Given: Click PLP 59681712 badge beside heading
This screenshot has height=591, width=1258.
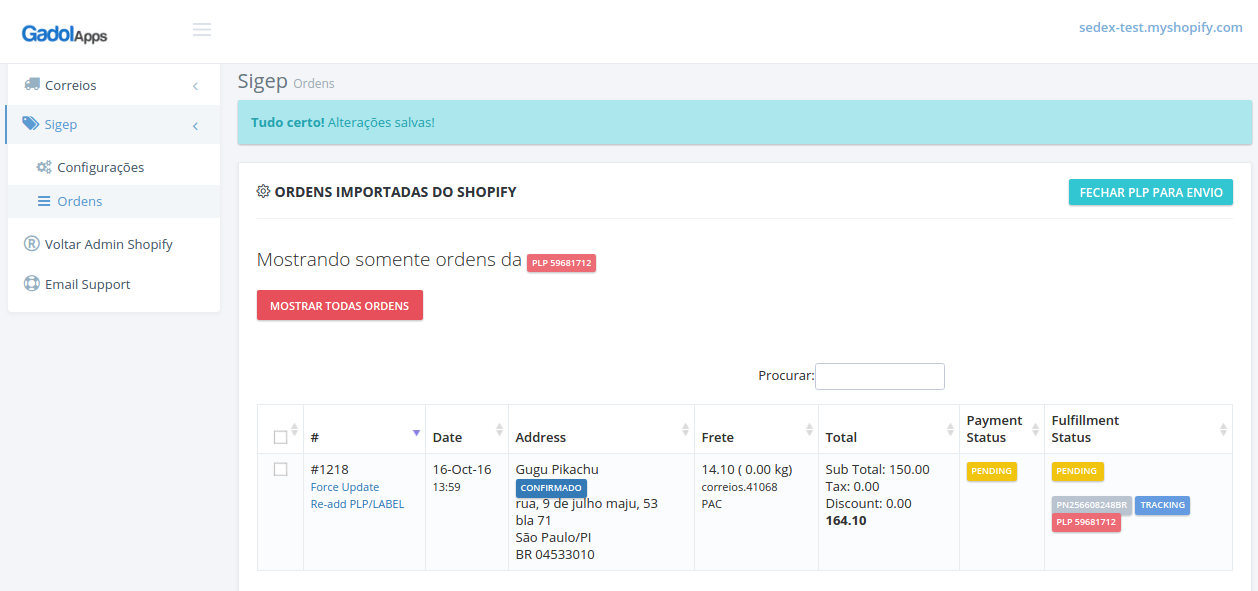Looking at the screenshot, I should click(x=561, y=263).
